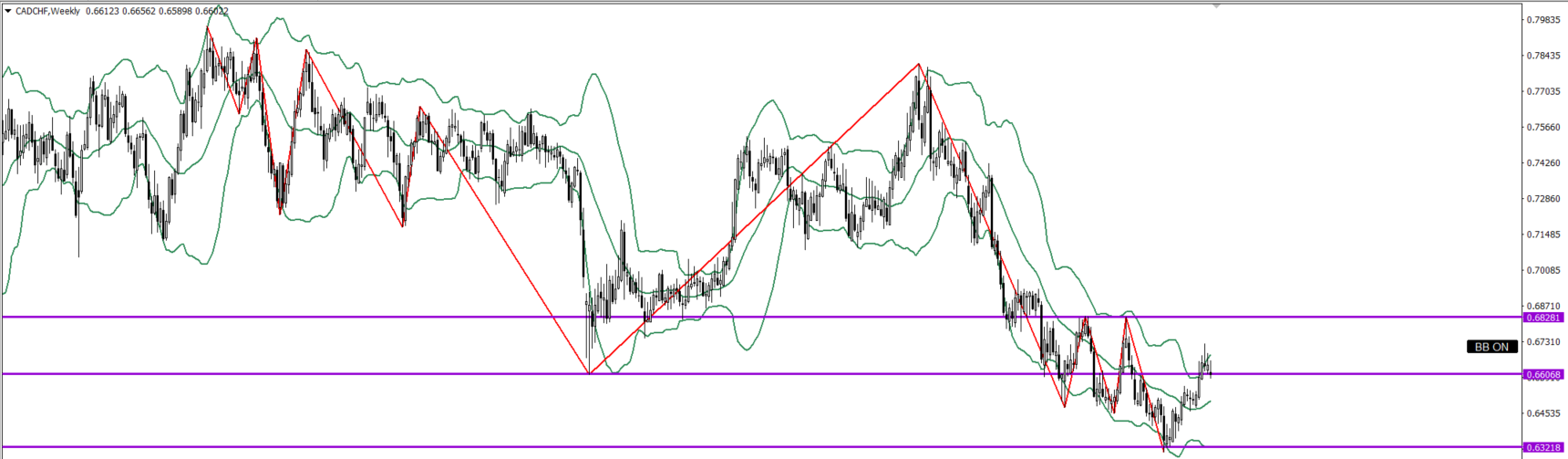Select the 0.63218 purple price label
Viewport: 1568px width, 459px height.
[x=1543, y=447]
